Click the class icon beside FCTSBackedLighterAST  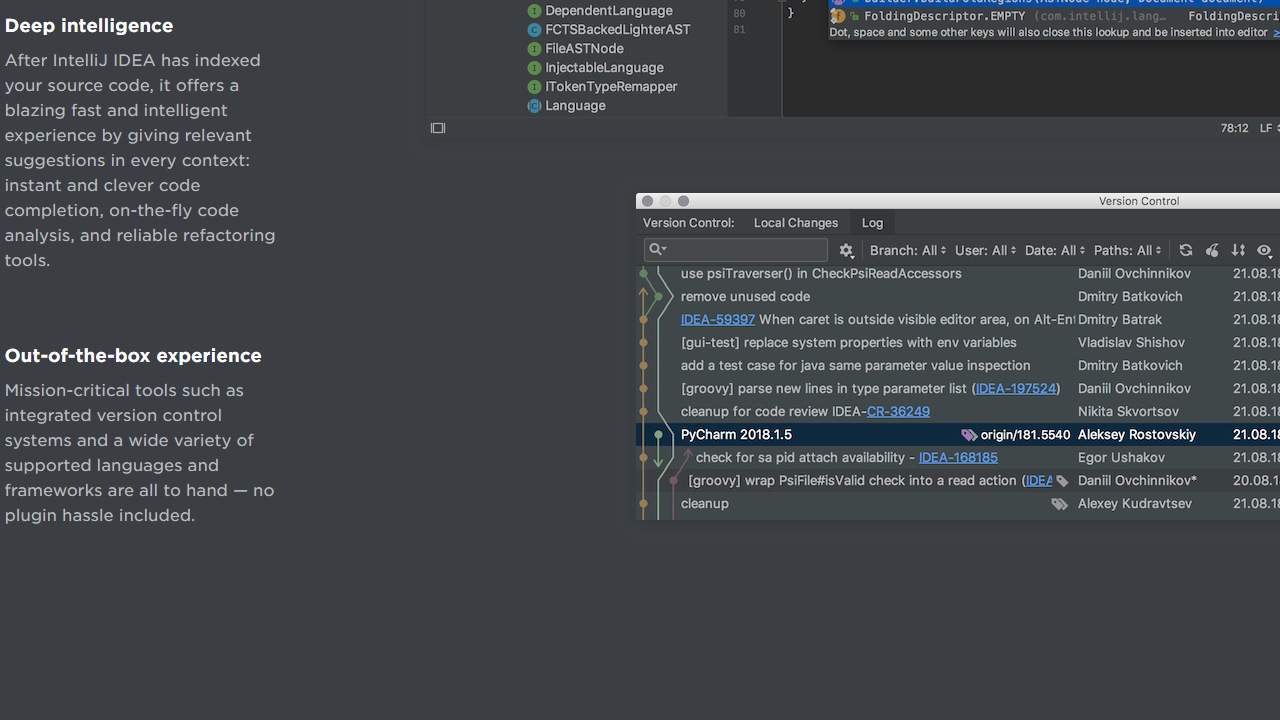534,29
